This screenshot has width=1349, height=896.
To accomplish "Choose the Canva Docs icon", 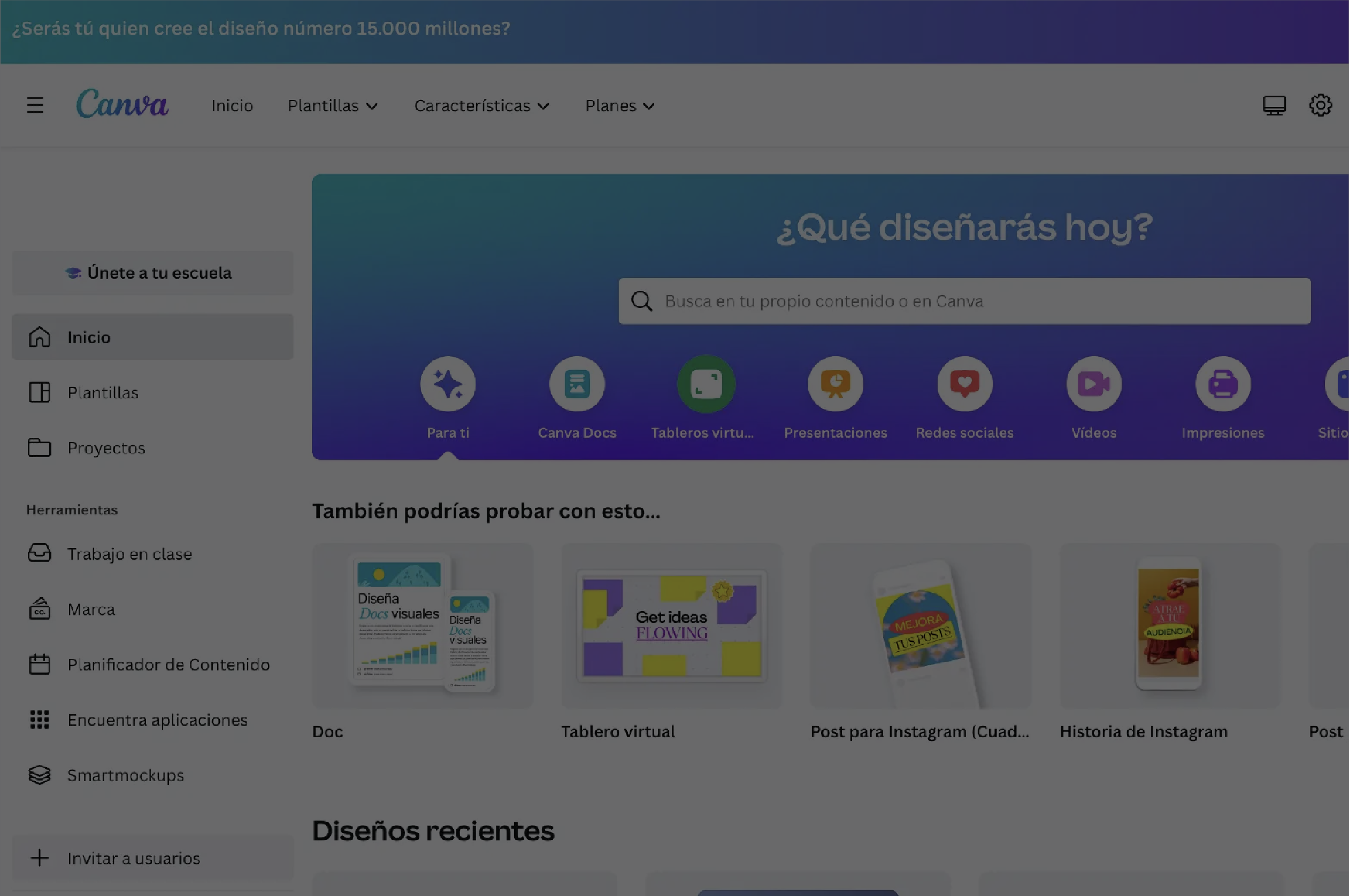I will coord(577,384).
